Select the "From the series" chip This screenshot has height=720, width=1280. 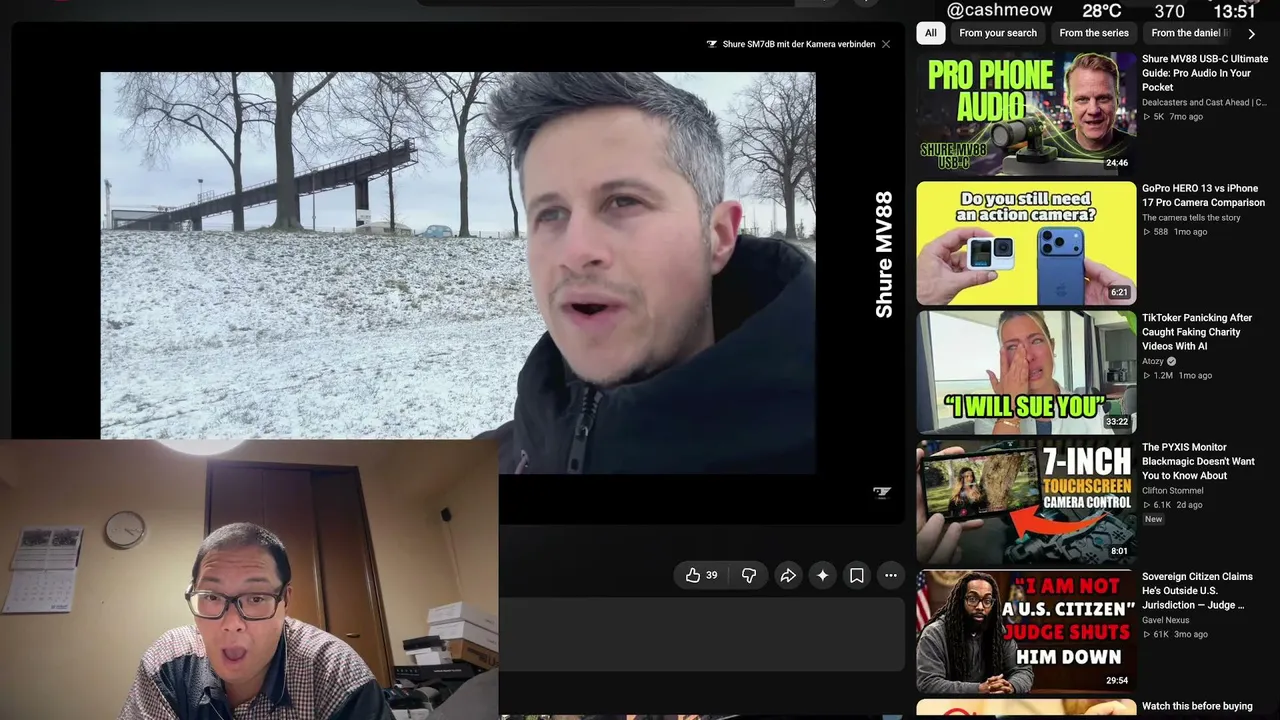1094,33
